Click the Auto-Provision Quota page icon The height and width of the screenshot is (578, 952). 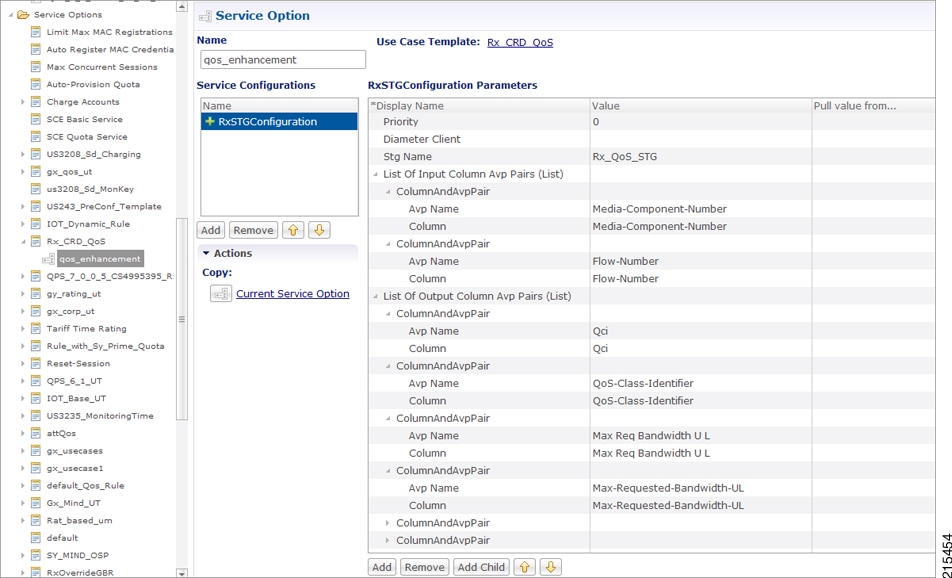click(36, 84)
